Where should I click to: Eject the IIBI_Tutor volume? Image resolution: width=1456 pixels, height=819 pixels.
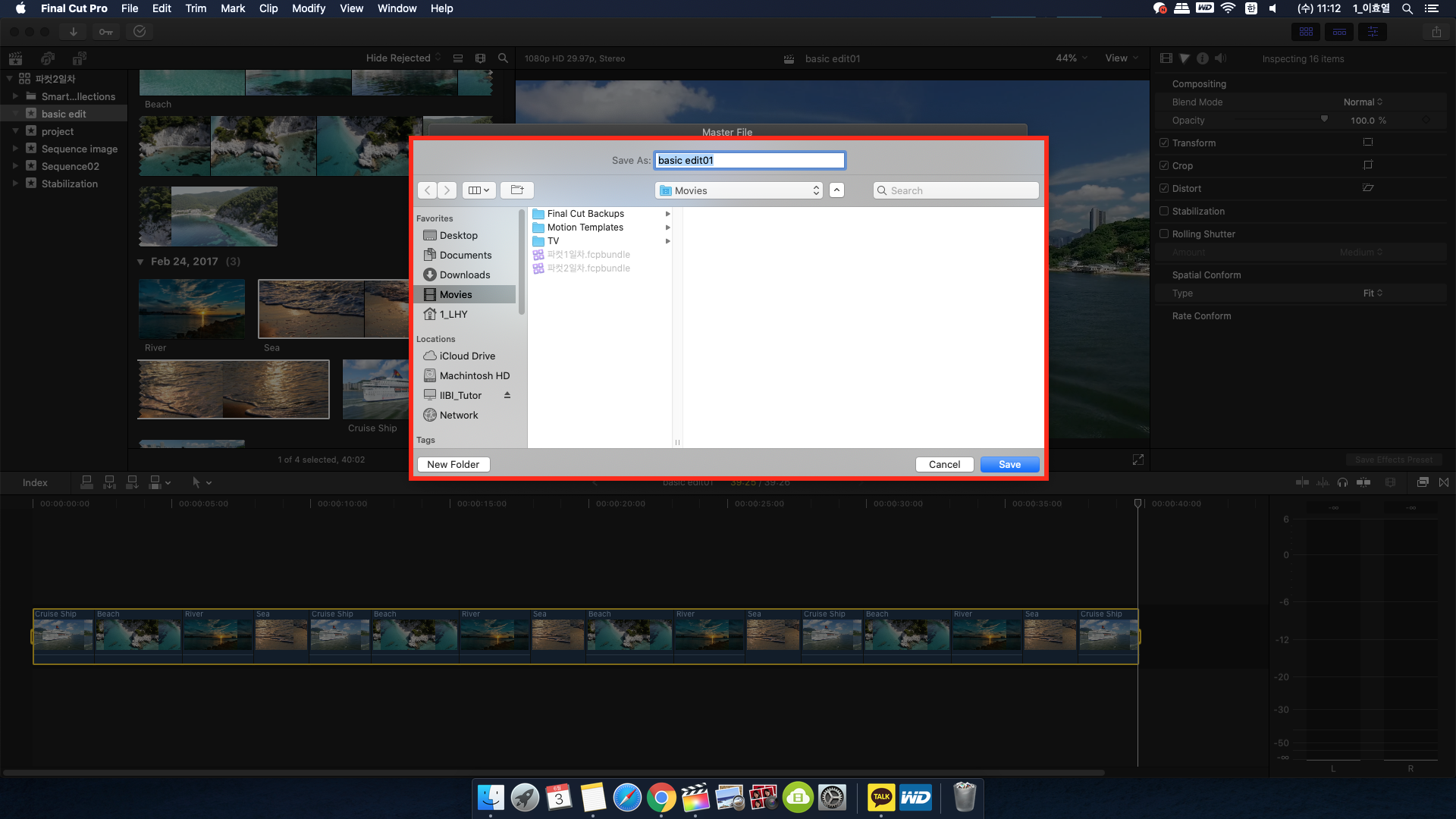[507, 395]
